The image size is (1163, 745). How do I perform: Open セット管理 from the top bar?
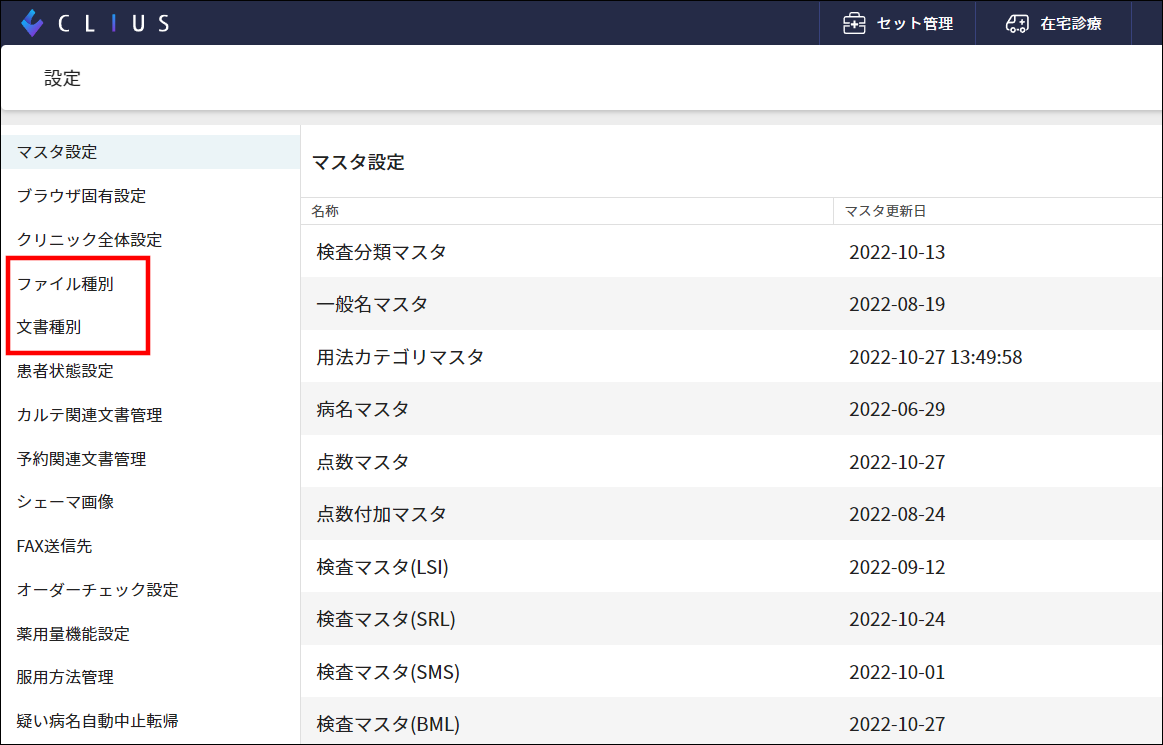coord(897,22)
